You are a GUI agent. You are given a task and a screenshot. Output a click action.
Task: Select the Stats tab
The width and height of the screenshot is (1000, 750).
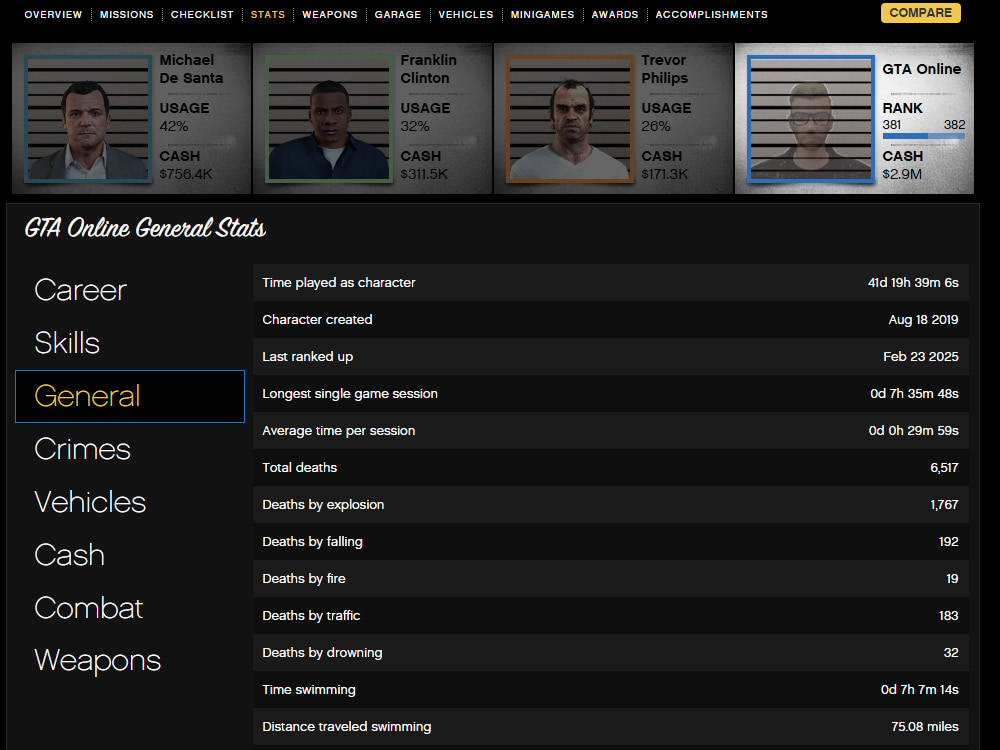(x=268, y=14)
